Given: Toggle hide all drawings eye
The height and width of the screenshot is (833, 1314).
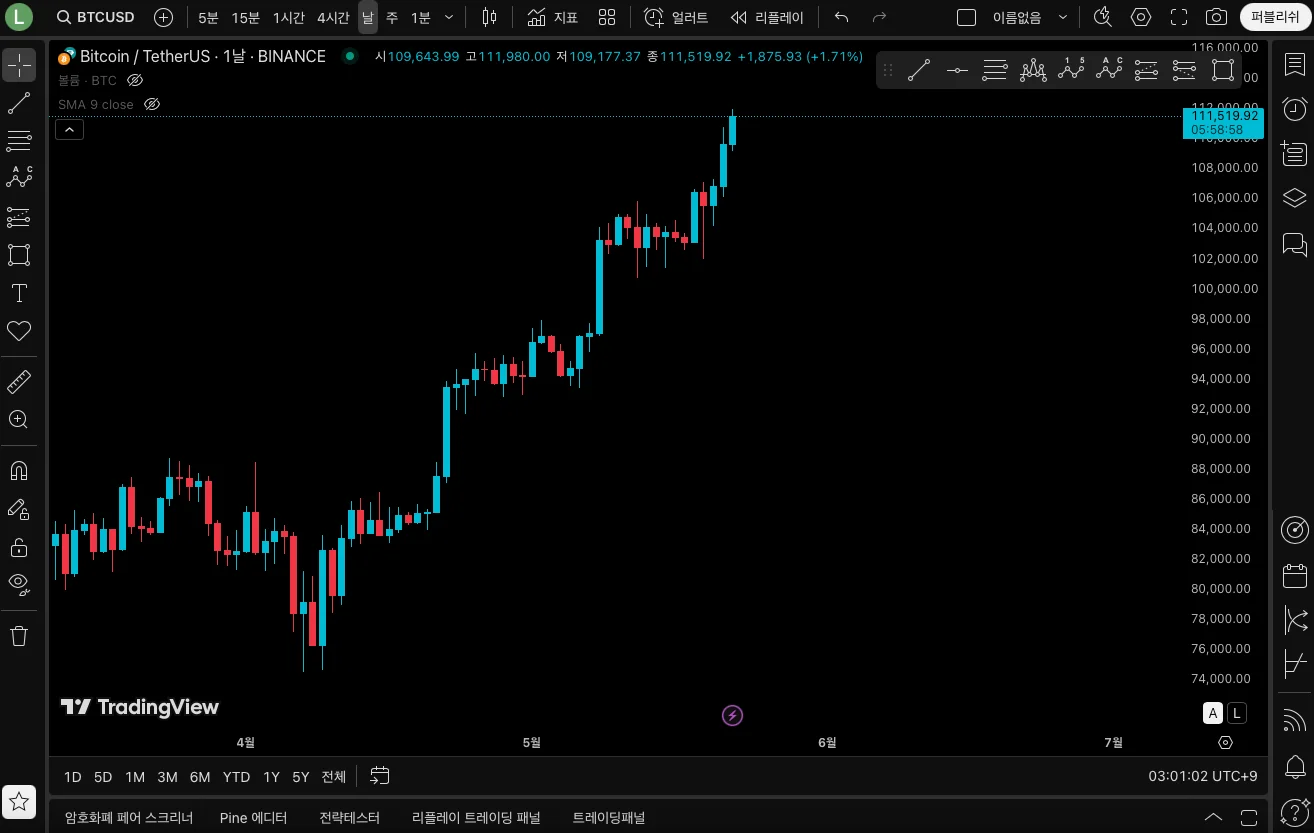Looking at the screenshot, I should tap(19, 583).
